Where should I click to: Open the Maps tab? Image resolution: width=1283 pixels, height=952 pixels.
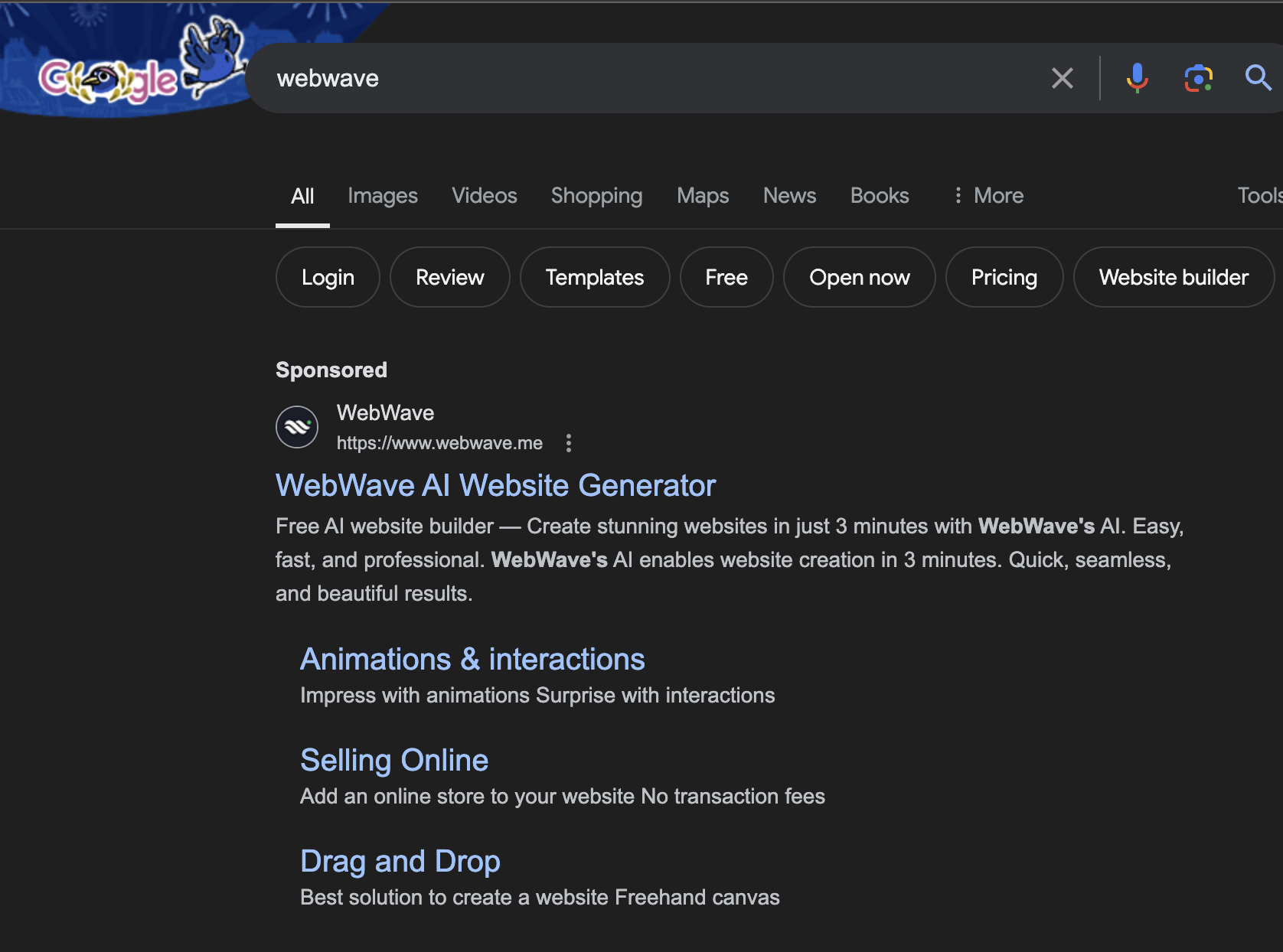[x=703, y=197]
